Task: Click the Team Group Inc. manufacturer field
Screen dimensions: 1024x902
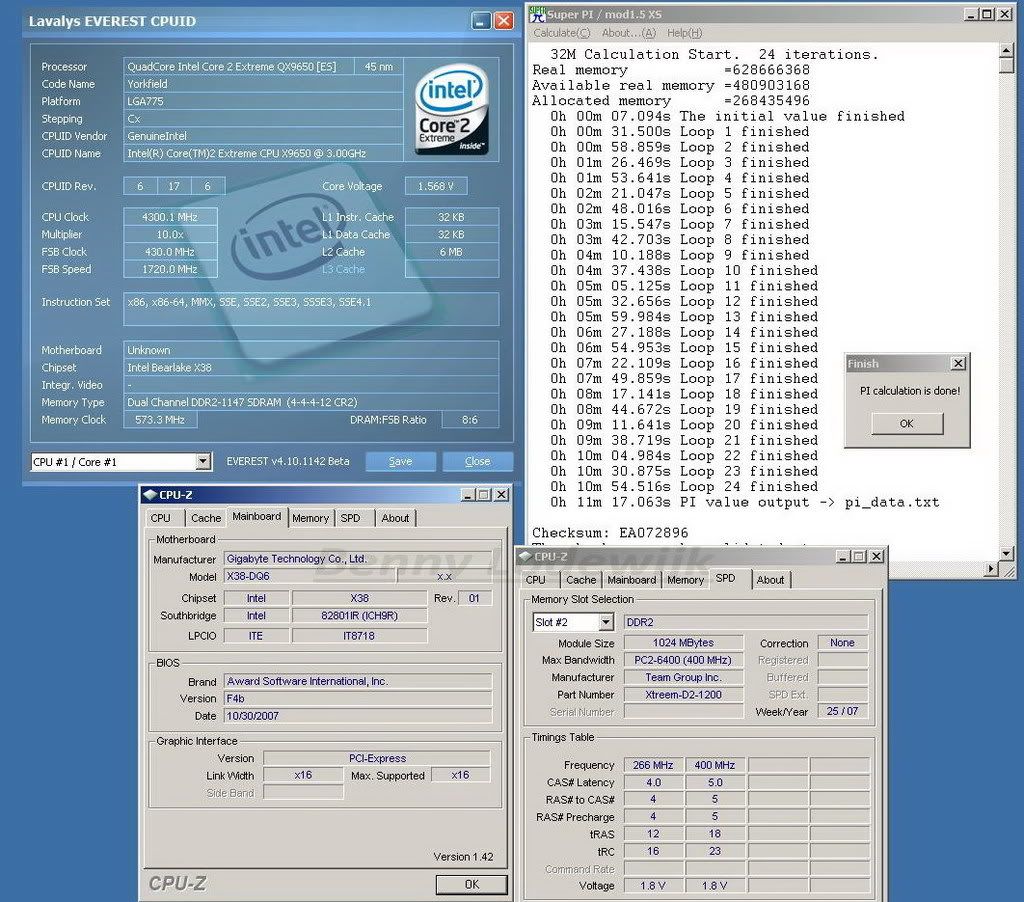Action: tap(683, 677)
